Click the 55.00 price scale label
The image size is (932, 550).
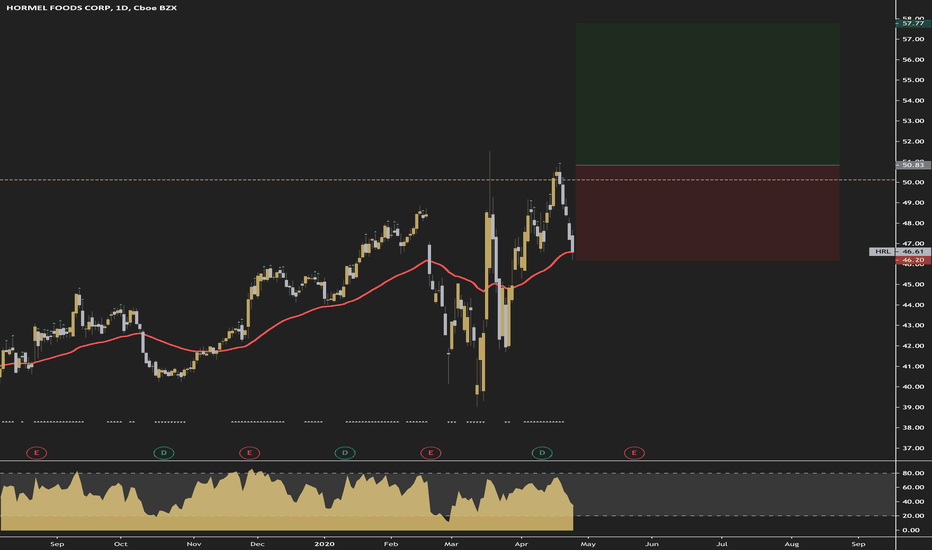[913, 80]
